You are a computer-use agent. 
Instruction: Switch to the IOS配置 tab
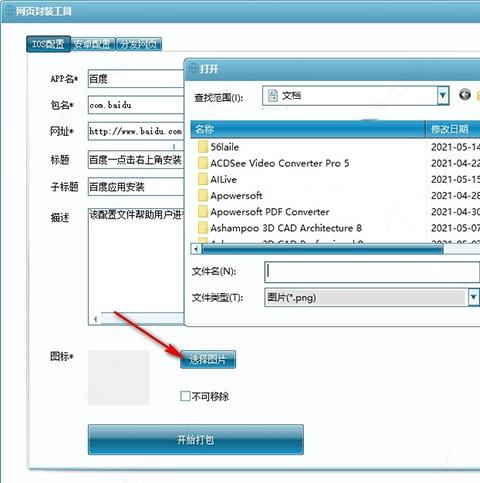48,44
